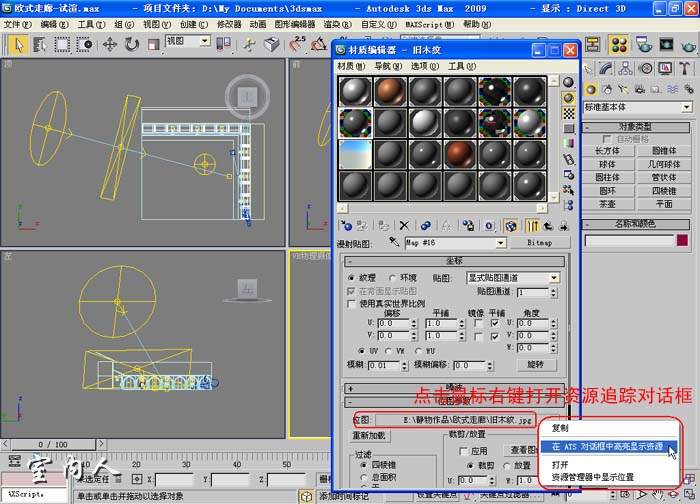Open the 文件 menu
700x504 pixels.
pos(17,24)
